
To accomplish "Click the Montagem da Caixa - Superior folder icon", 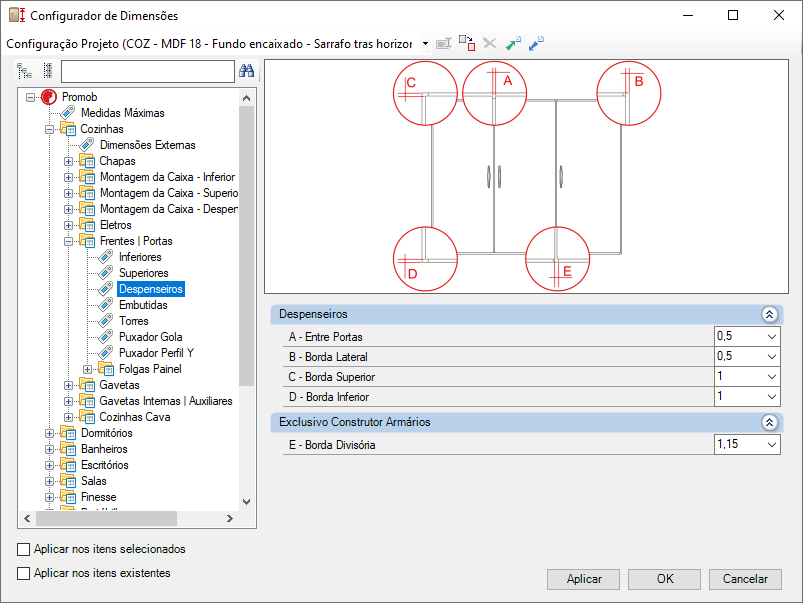I will tap(87, 193).
